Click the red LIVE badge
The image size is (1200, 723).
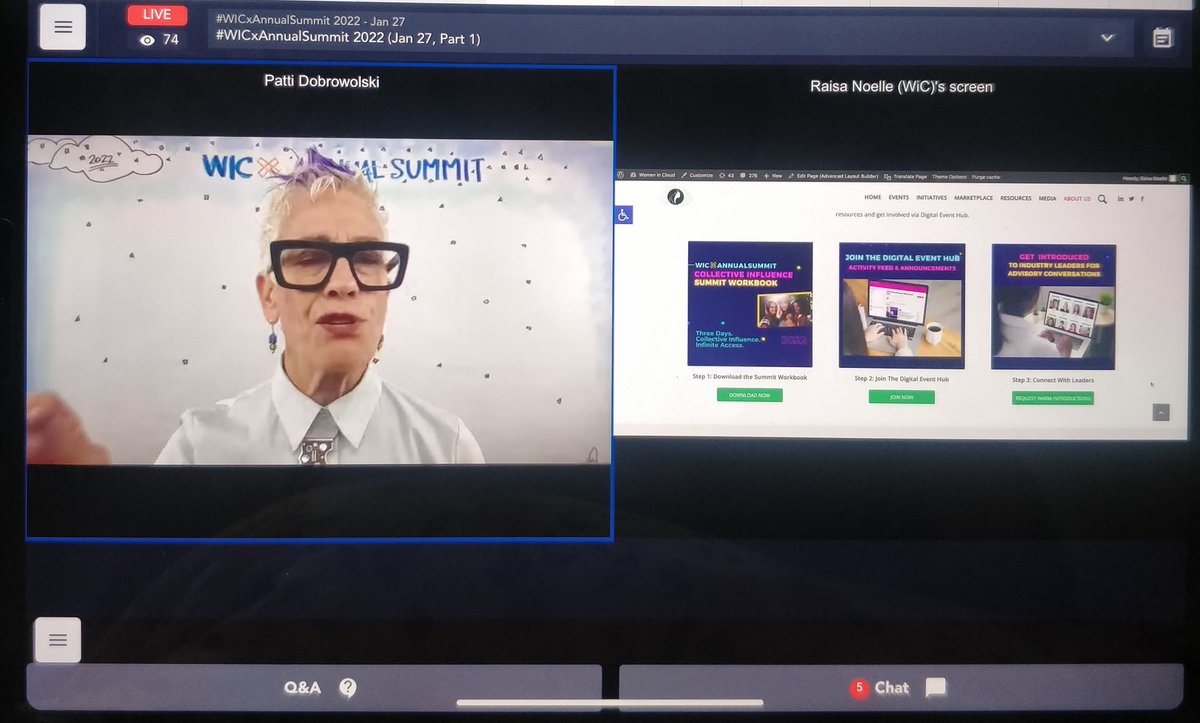click(157, 16)
